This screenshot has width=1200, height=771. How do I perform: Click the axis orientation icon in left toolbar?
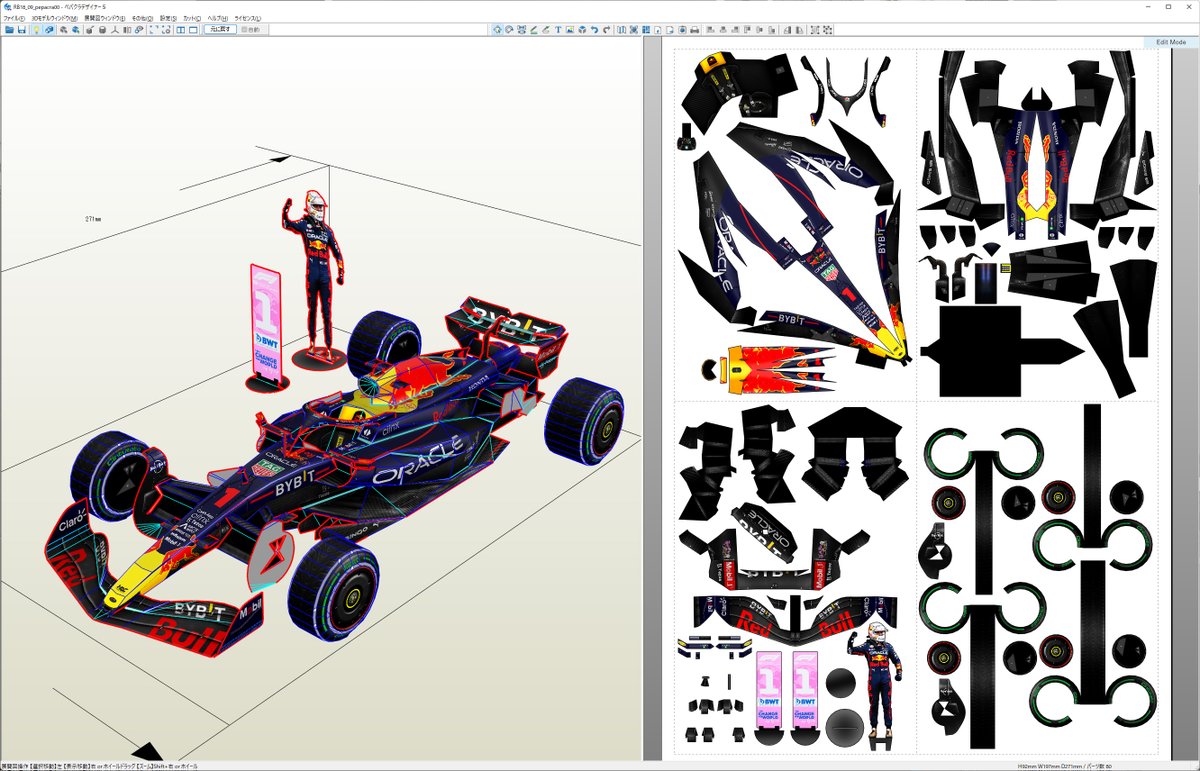115,30
